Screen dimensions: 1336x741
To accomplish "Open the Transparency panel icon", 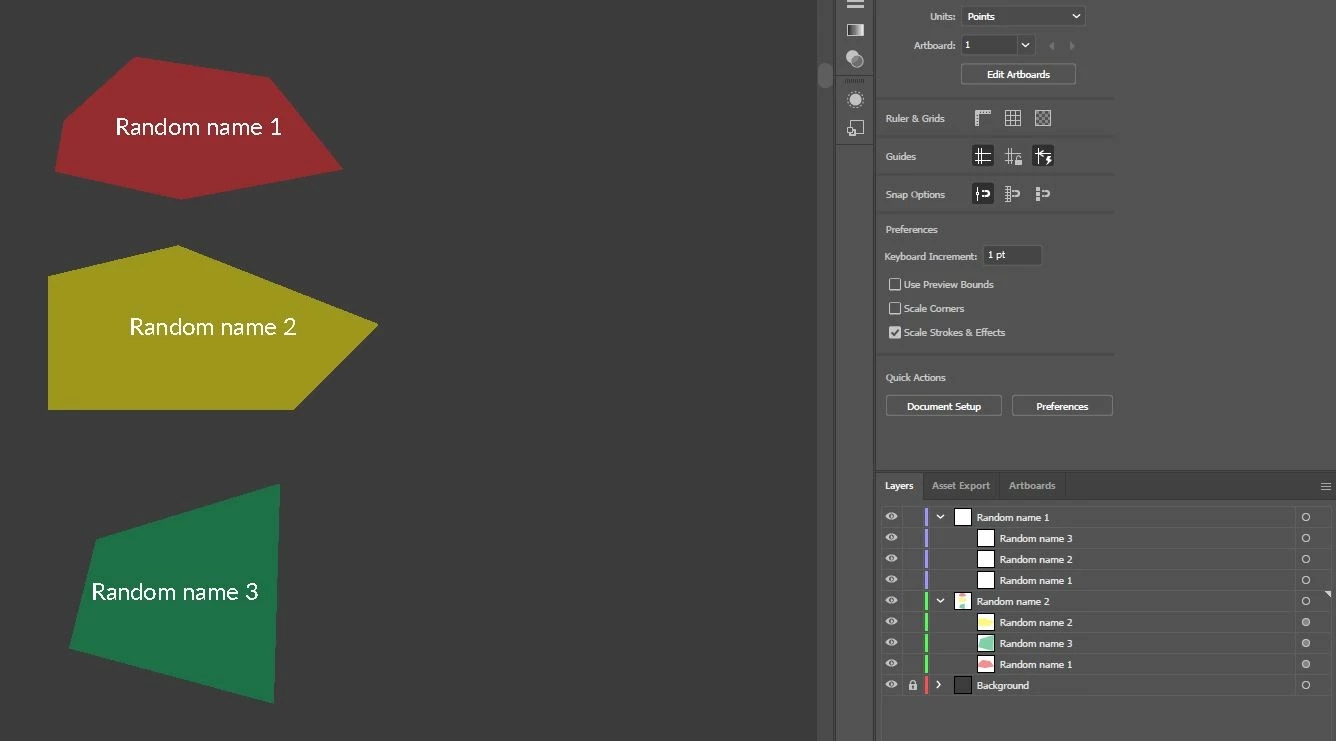I will [x=855, y=59].
